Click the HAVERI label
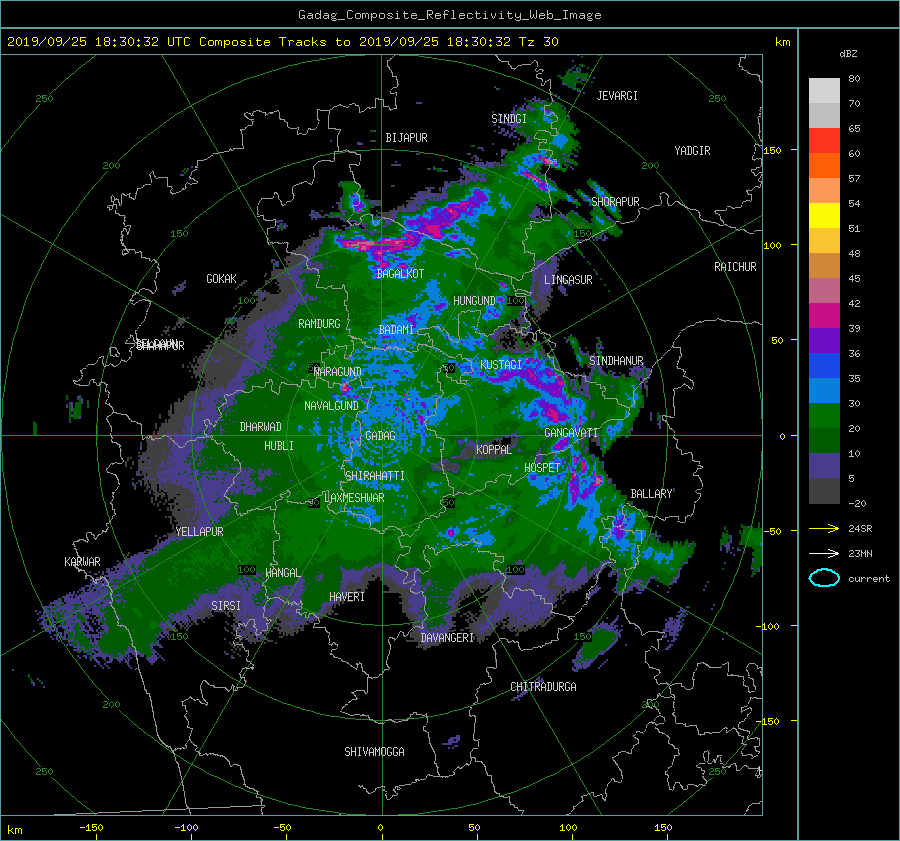The image size is (900, 841). [347, 597]
